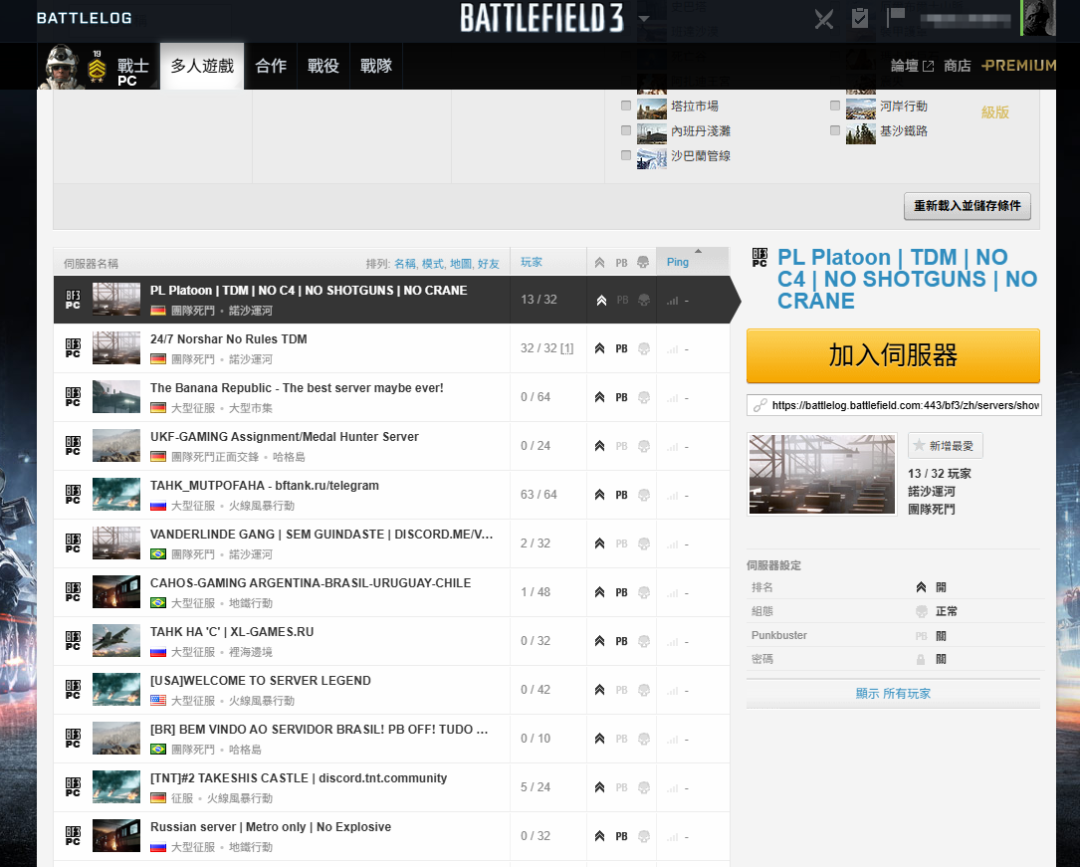The height and width of the screenshot is (867, 1080).
Task: Select the [BR] BEM VINDO AO SERVIDOR BRASIL row
Action: tap(391, 739)
